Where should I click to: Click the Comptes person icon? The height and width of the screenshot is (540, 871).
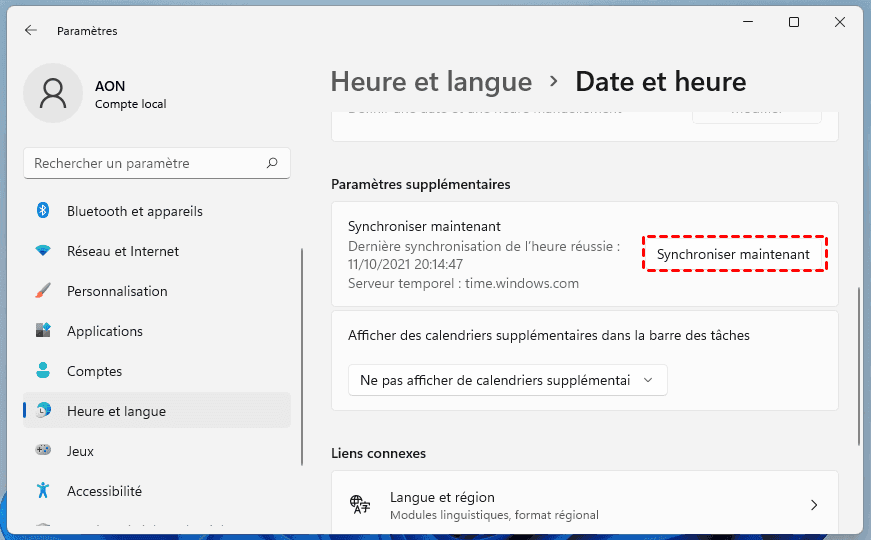click(43, 371)
